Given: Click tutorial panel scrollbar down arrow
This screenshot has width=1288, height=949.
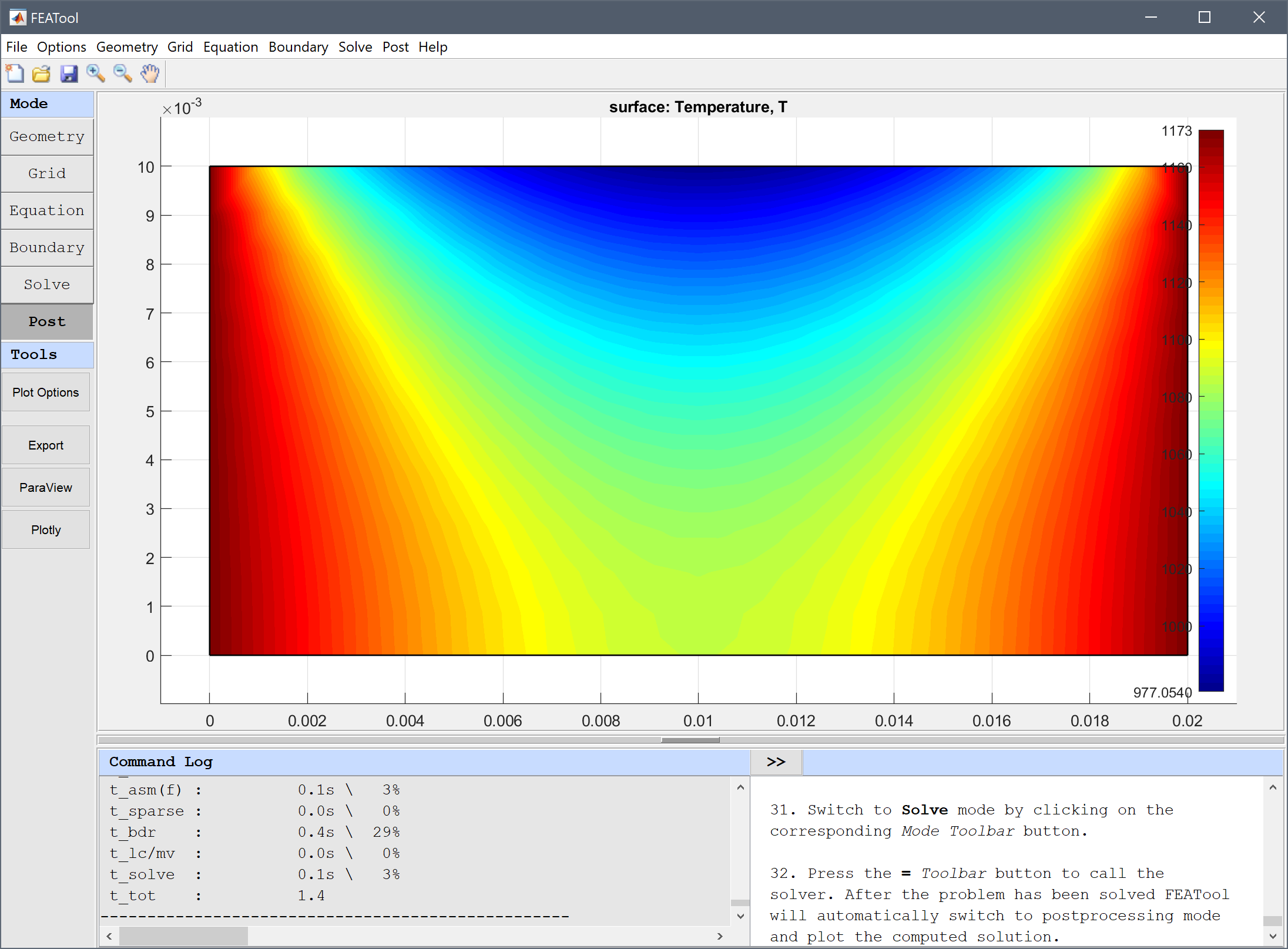Looking at the screenshot, I should (x=1273, y=936).
